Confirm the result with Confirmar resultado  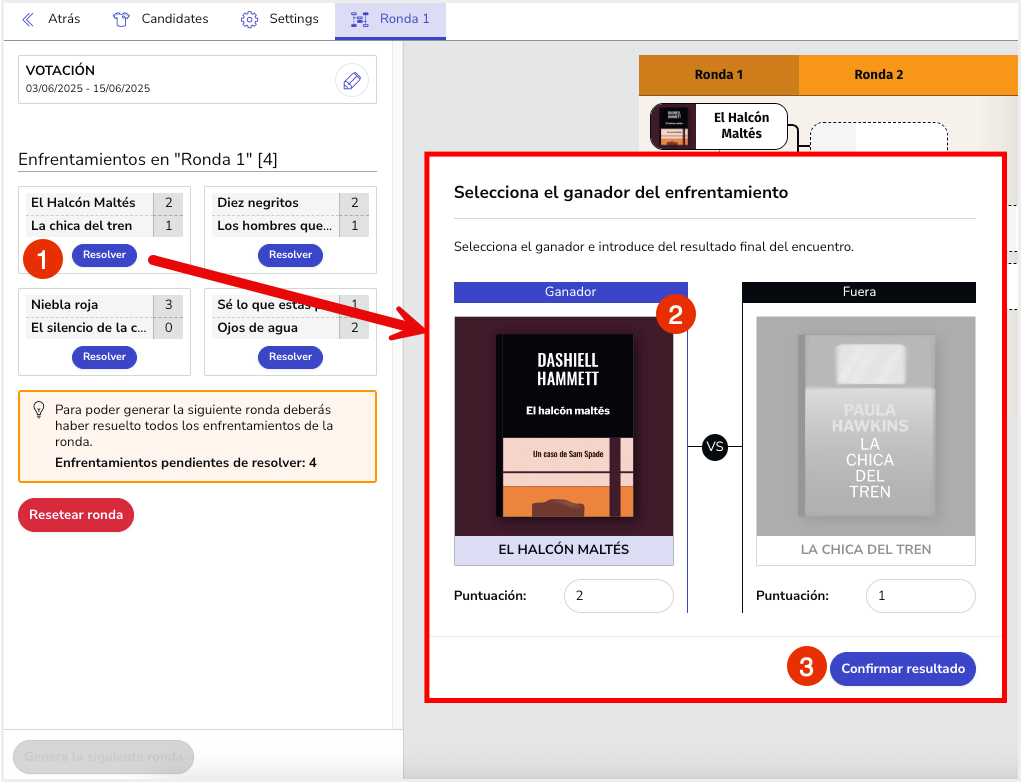[x=902, y=669]
